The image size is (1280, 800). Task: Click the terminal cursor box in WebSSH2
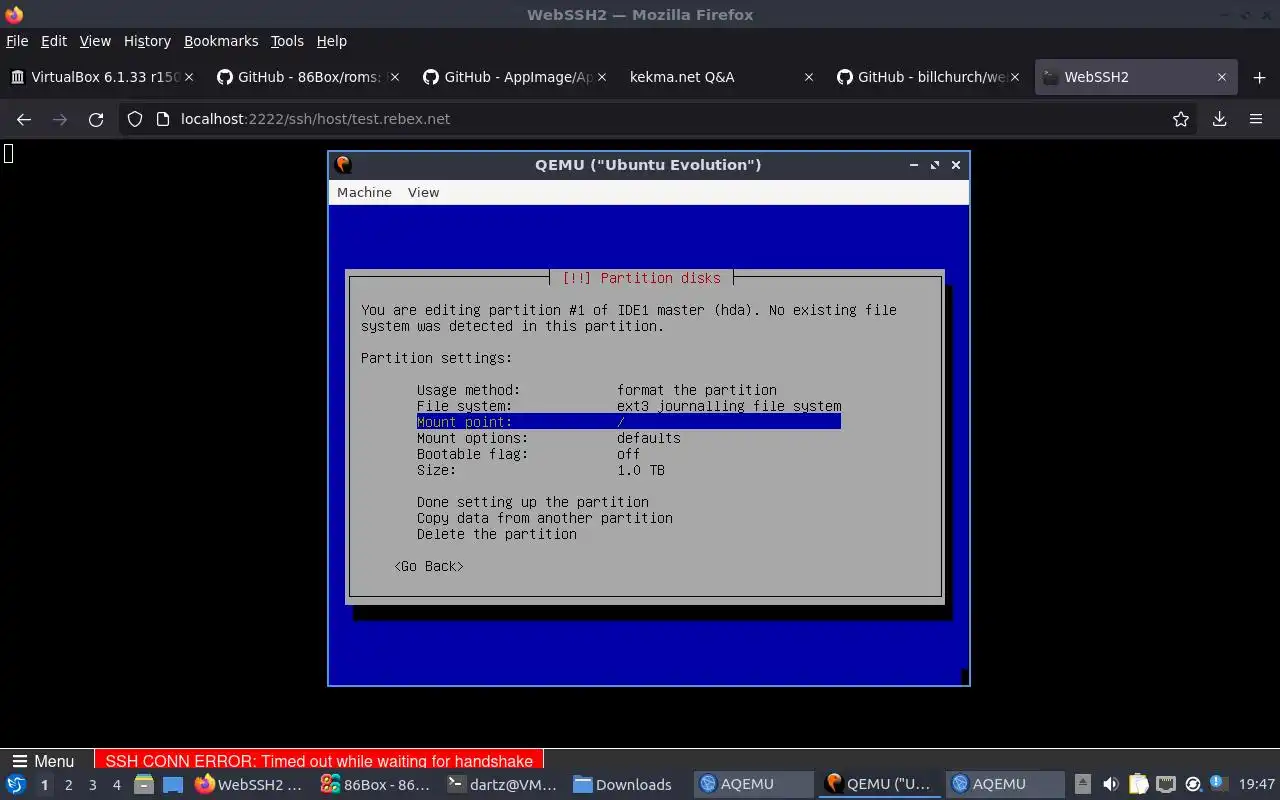(8, 153)
